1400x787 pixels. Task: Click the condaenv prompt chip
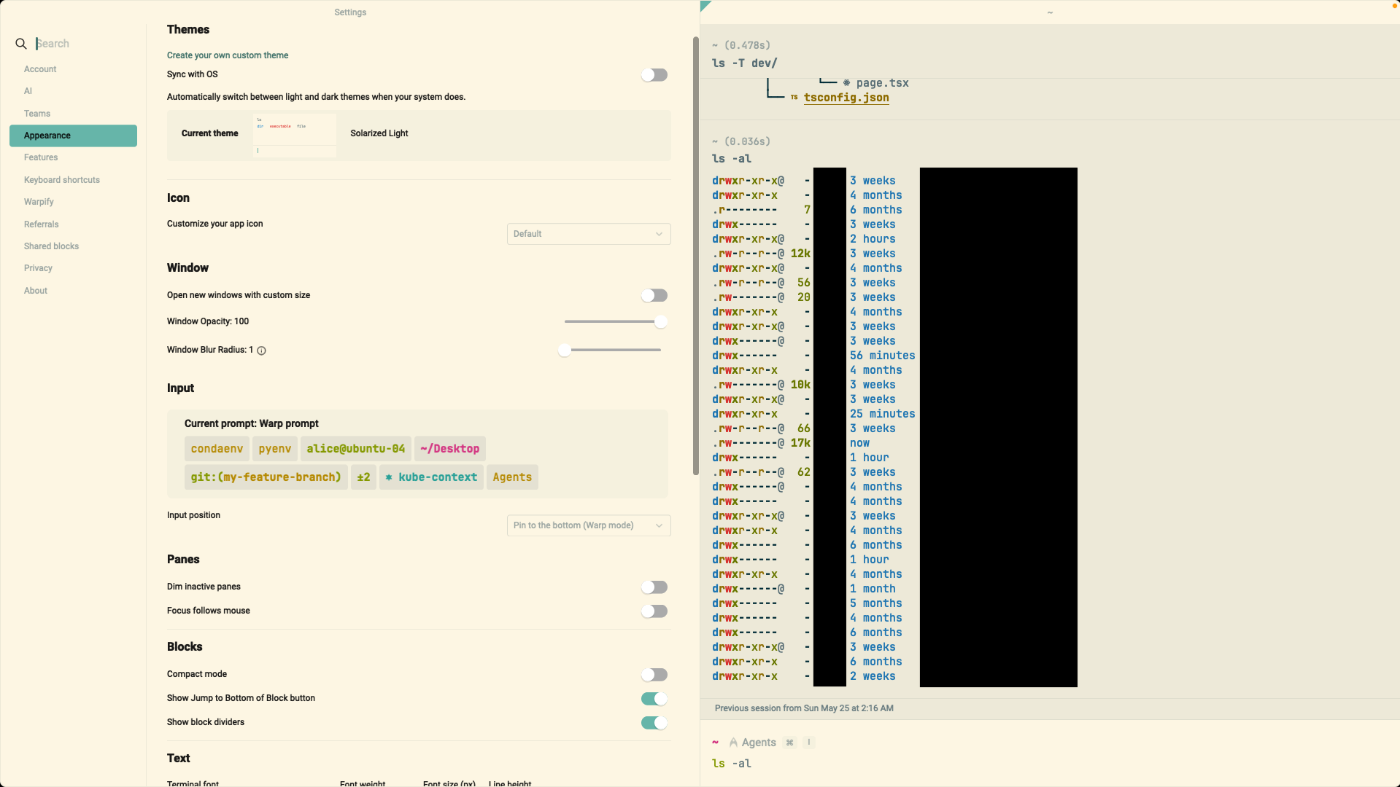tap(217, 449)
